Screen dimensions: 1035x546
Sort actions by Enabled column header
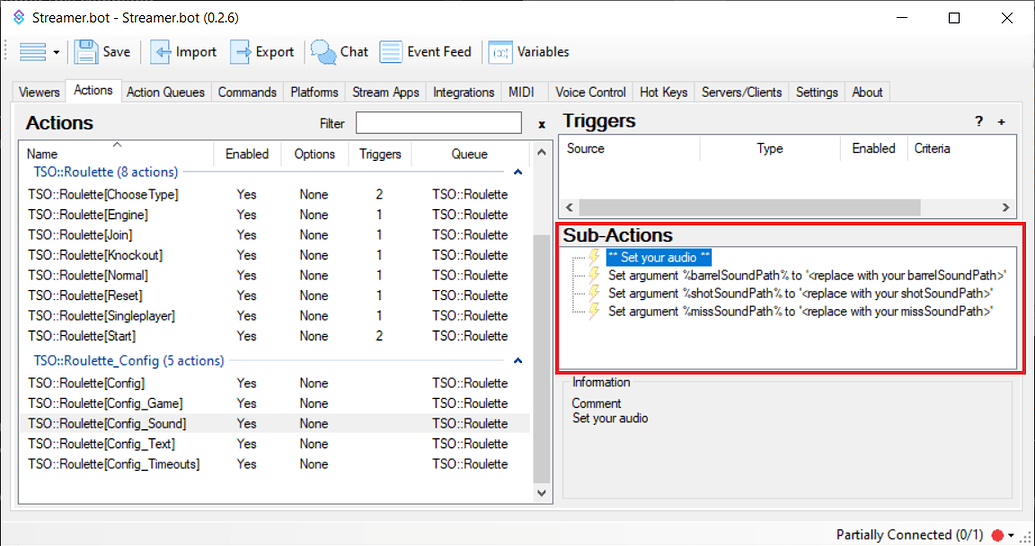pyautogui.click(x=247, y=154)
